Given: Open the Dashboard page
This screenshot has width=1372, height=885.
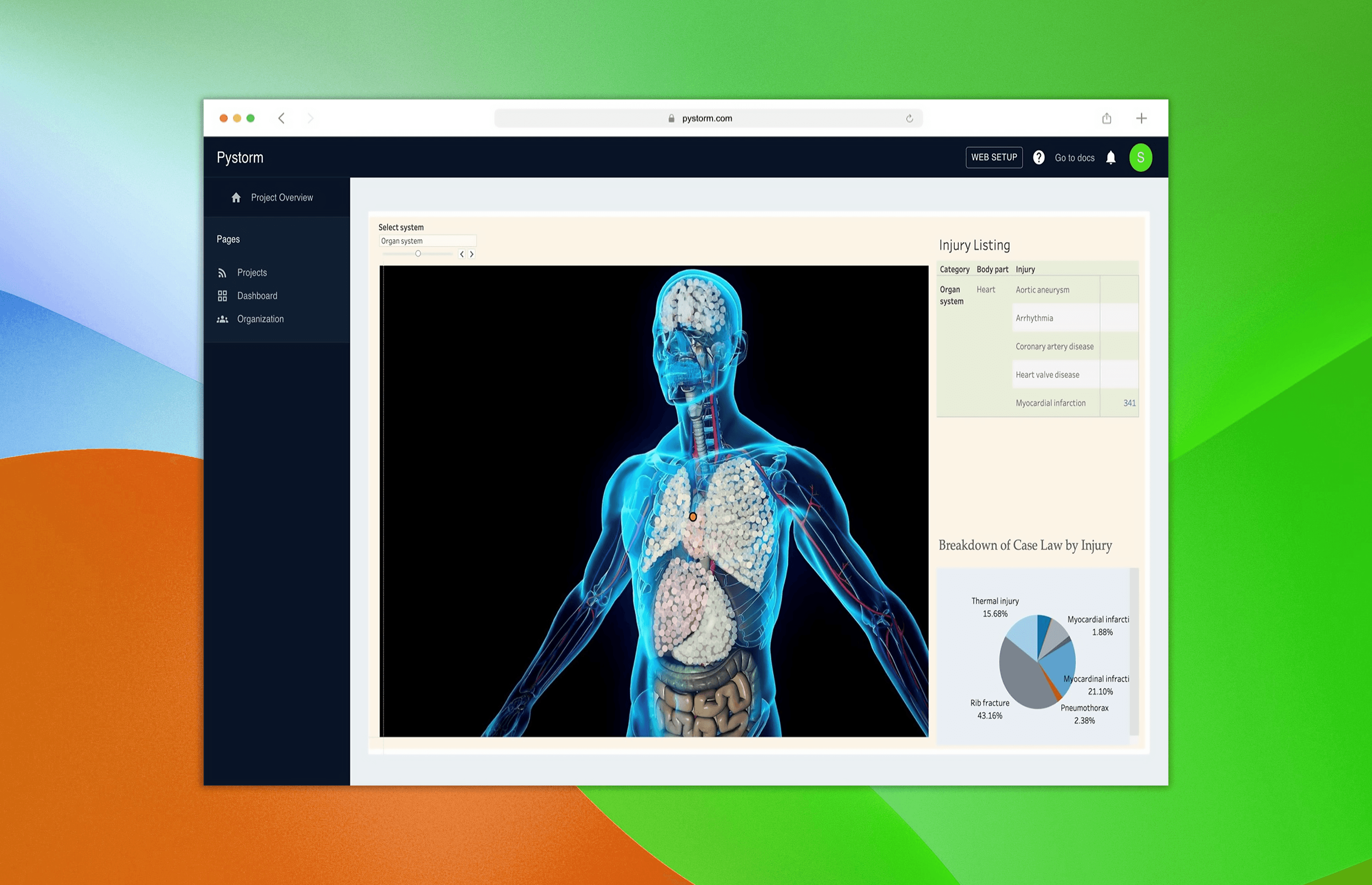Looking at the screenshot, I should 257,296.
